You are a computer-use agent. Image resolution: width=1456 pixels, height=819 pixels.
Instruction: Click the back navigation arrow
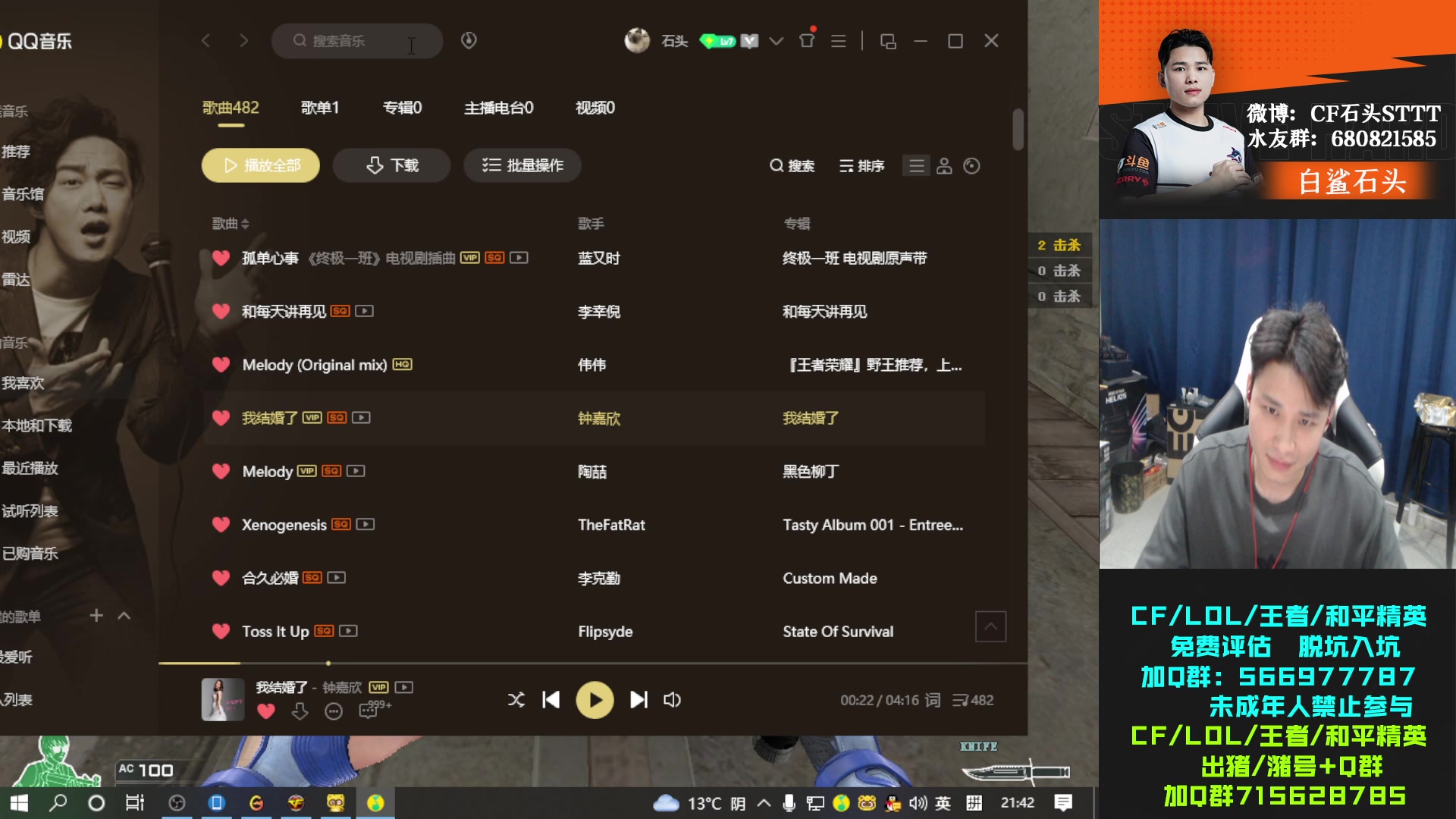click(206, 41)
